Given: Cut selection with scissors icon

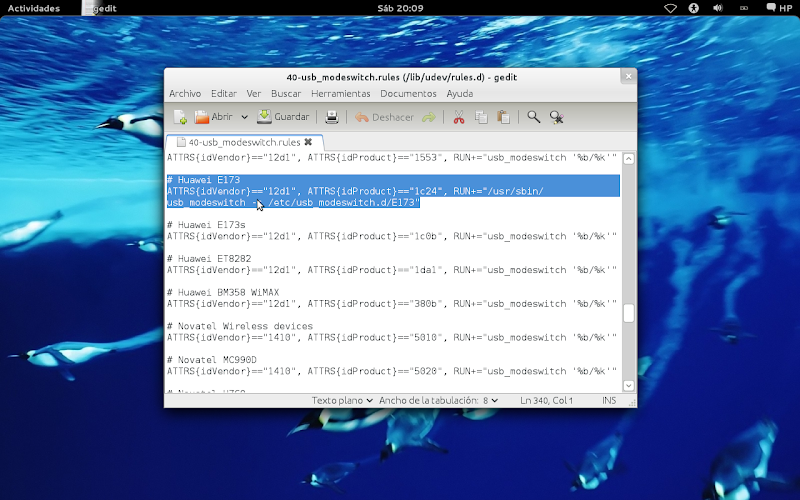Looking at the screenshot, I should pyautogui.click(x=459, y=117).
